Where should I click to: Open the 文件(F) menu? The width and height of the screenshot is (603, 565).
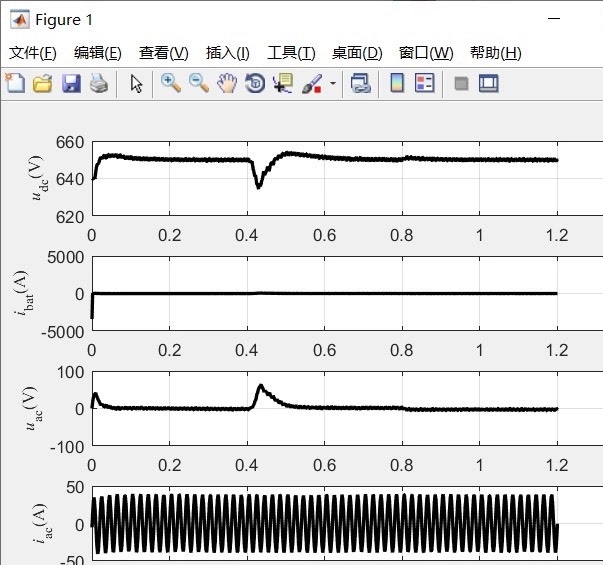pyautogui.click(x=33, y=53)
